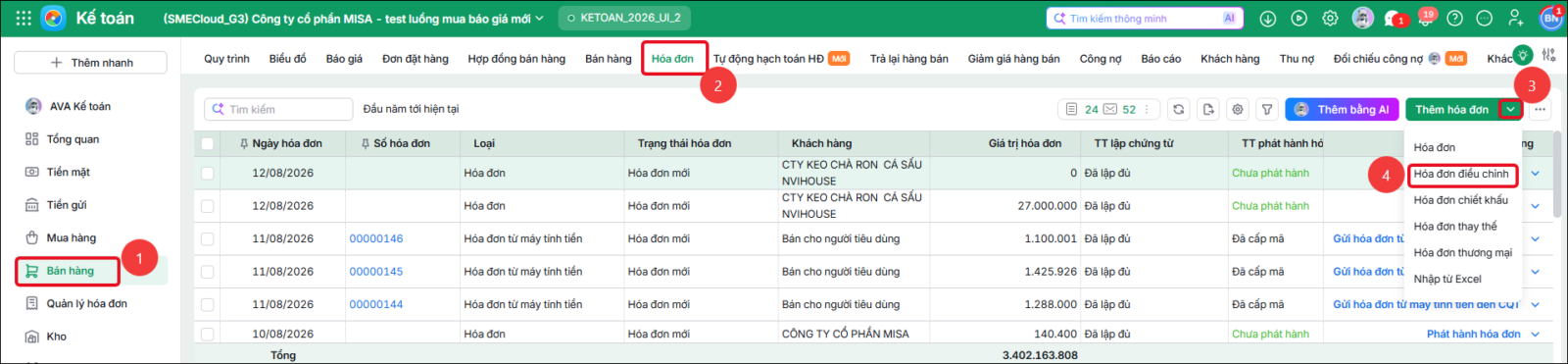Open invoice number 00000146 link
This screenshot has height=364, width=1568.
pyautogui.click(x=376, y=238)
